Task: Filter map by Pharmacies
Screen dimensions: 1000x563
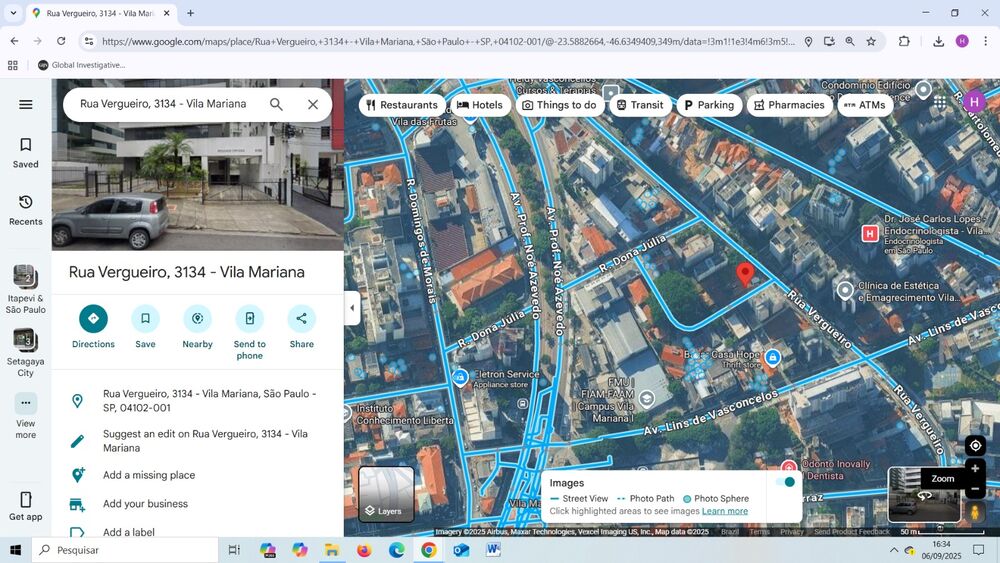Action: tap(790, 105)
